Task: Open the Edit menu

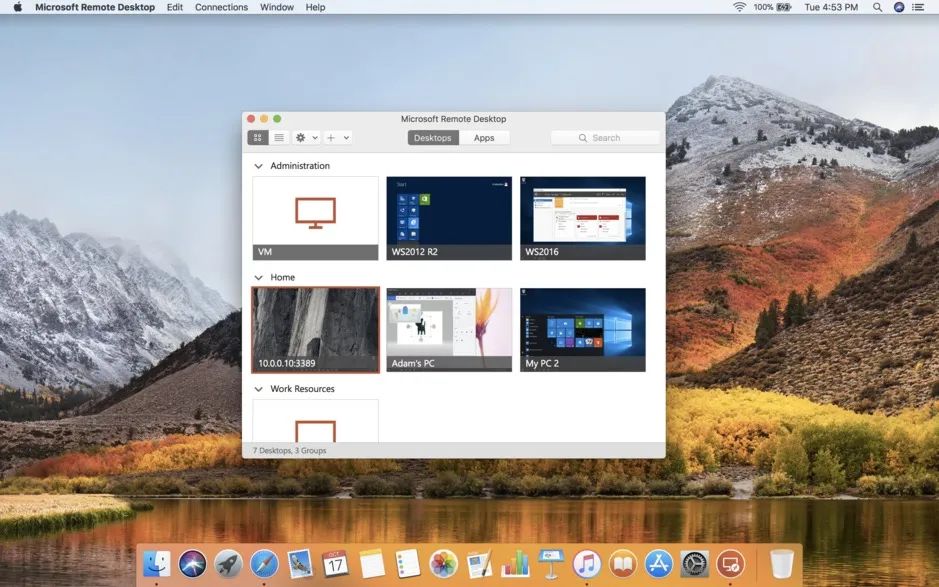Action: 175,7
